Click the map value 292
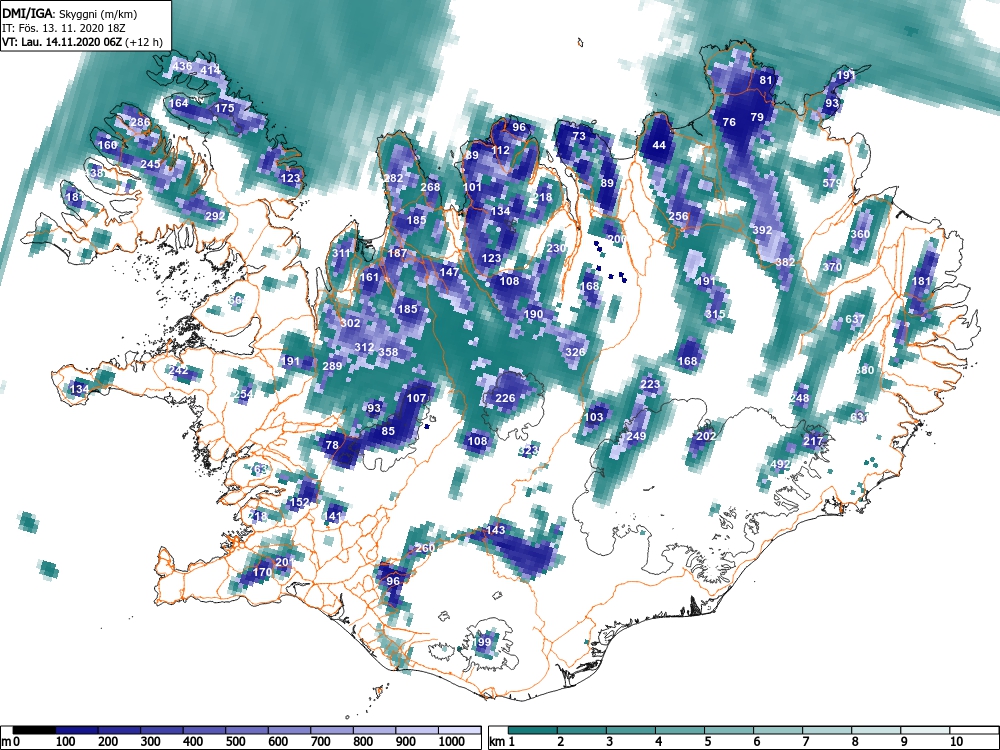Image resolution: width=1000 pixels, height=750 pixels. click(215, 216)
